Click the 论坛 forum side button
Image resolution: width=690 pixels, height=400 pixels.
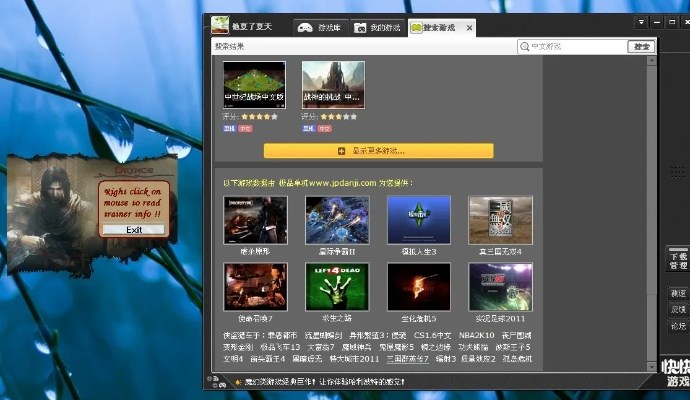tap(678, 326)
